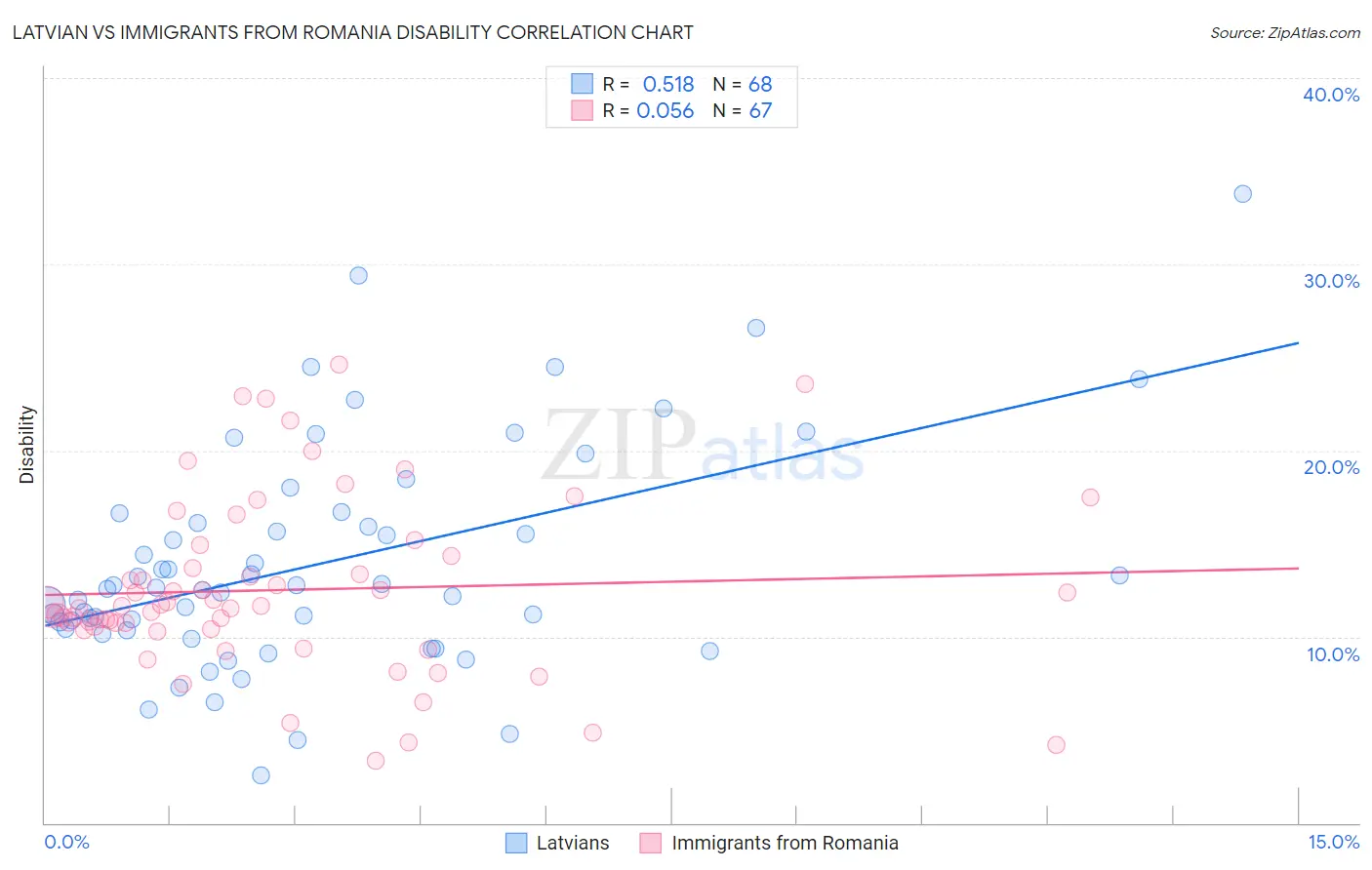This screenshot has height=870, width=1372.
Task: Click the Disability y-axis title
Action: [27, 445]
